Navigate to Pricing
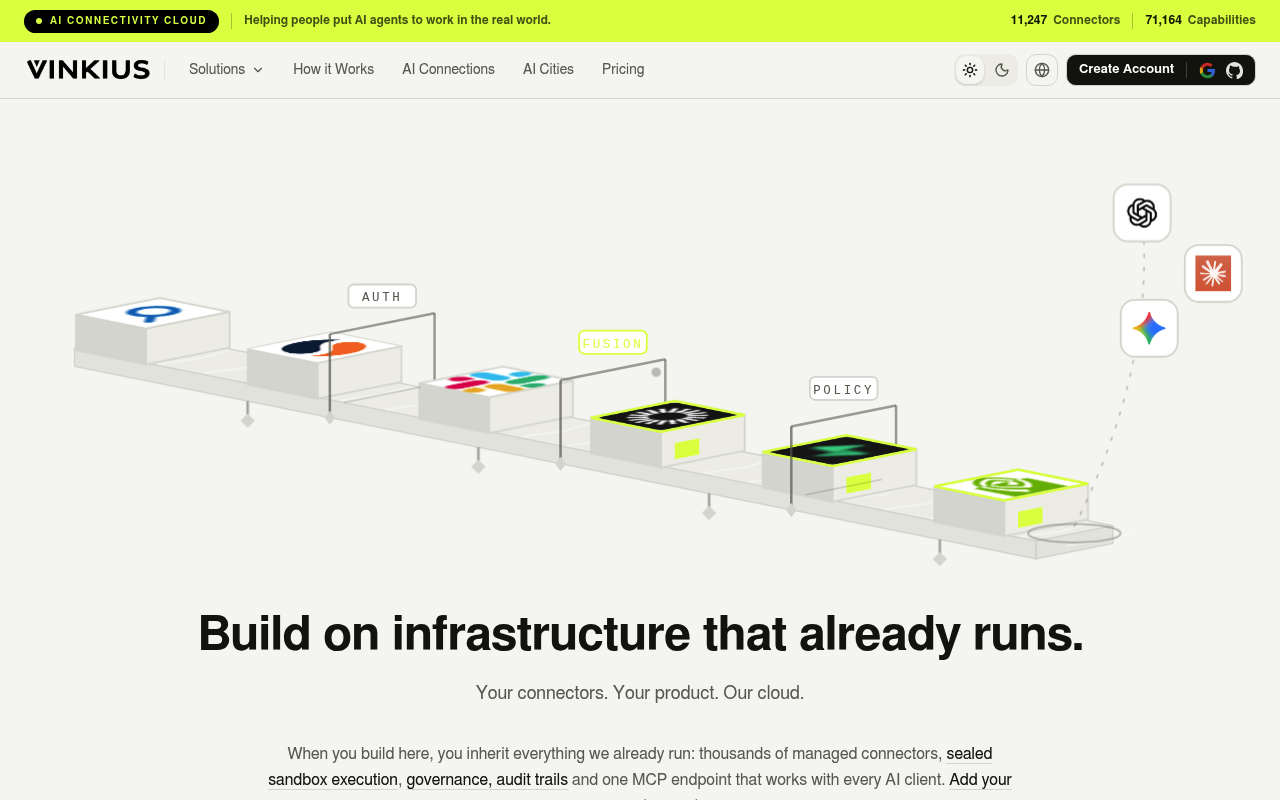This screenshot has width=1280, height=800. pyautogui.click(x=623, y=69)
